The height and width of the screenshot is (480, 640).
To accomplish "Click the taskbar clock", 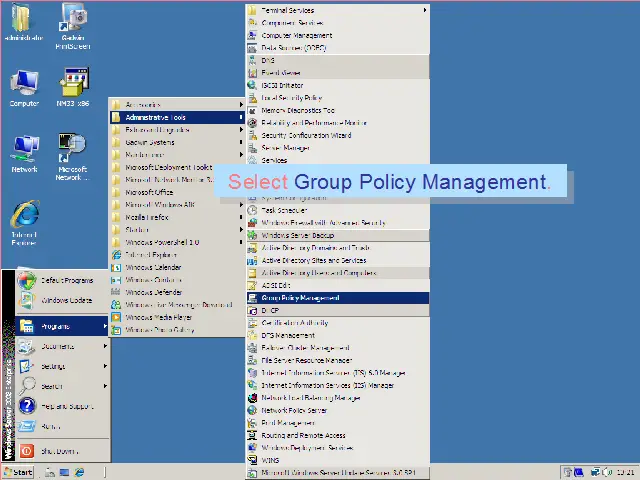I will coord(625,472).
